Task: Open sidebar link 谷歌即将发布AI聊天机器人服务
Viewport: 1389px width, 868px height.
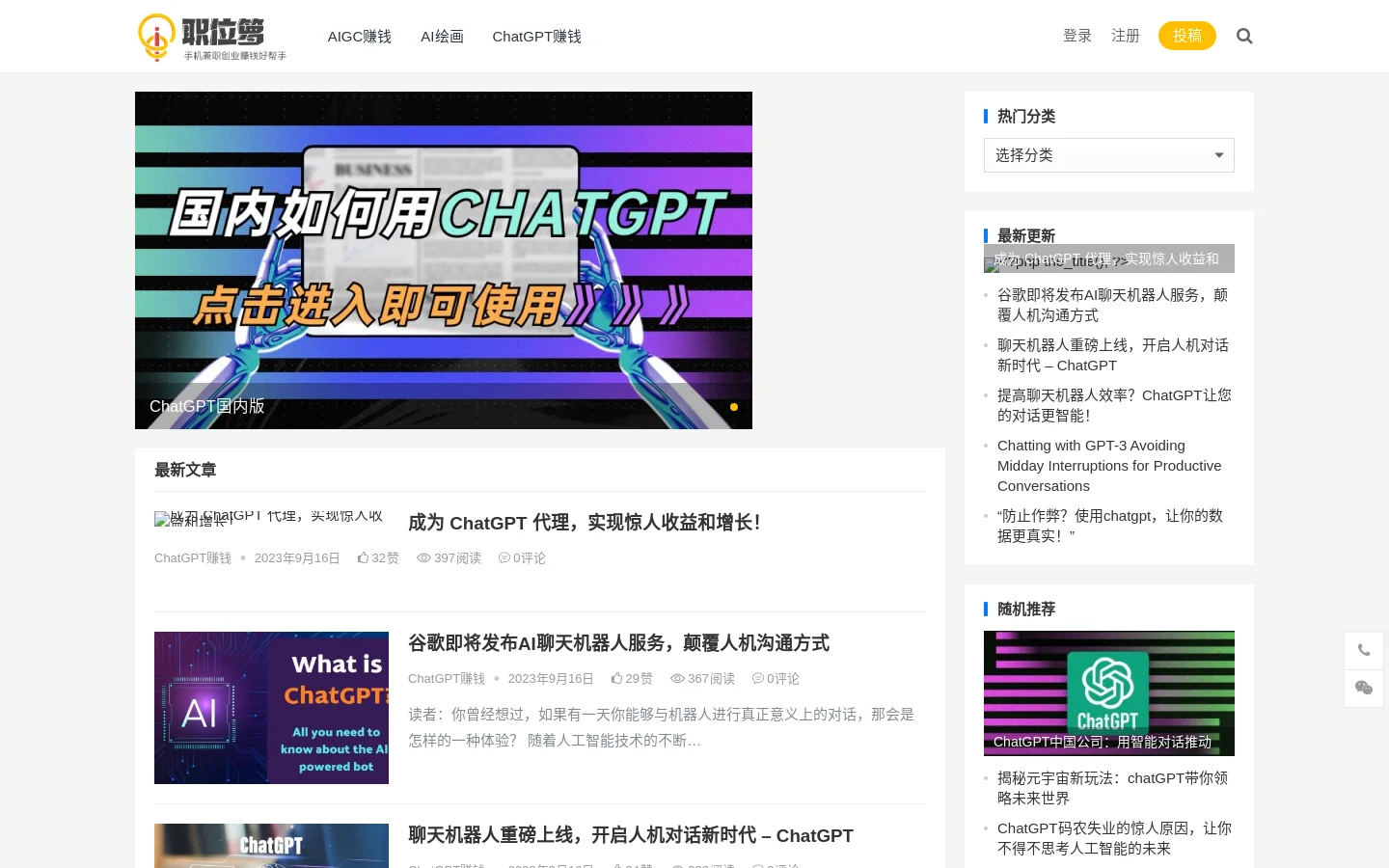Action: point(1113,305)
